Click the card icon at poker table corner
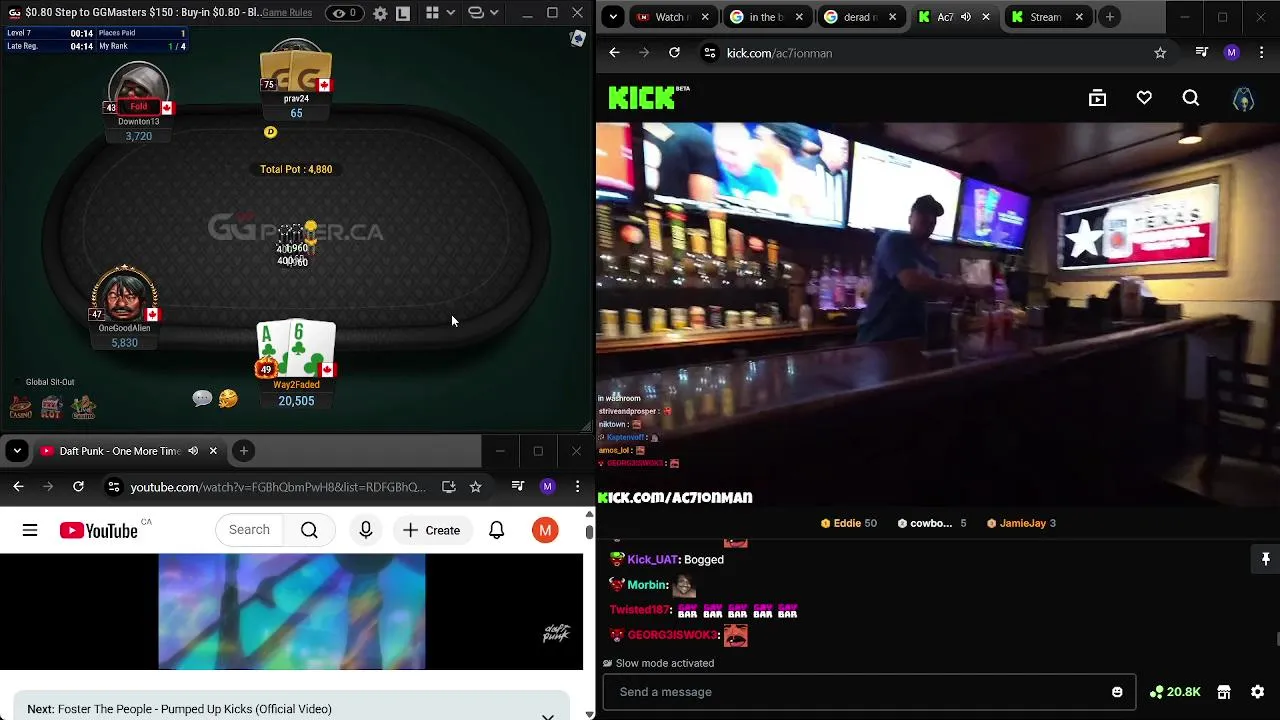Screen dimensions: 1280x720 [577, 38]
